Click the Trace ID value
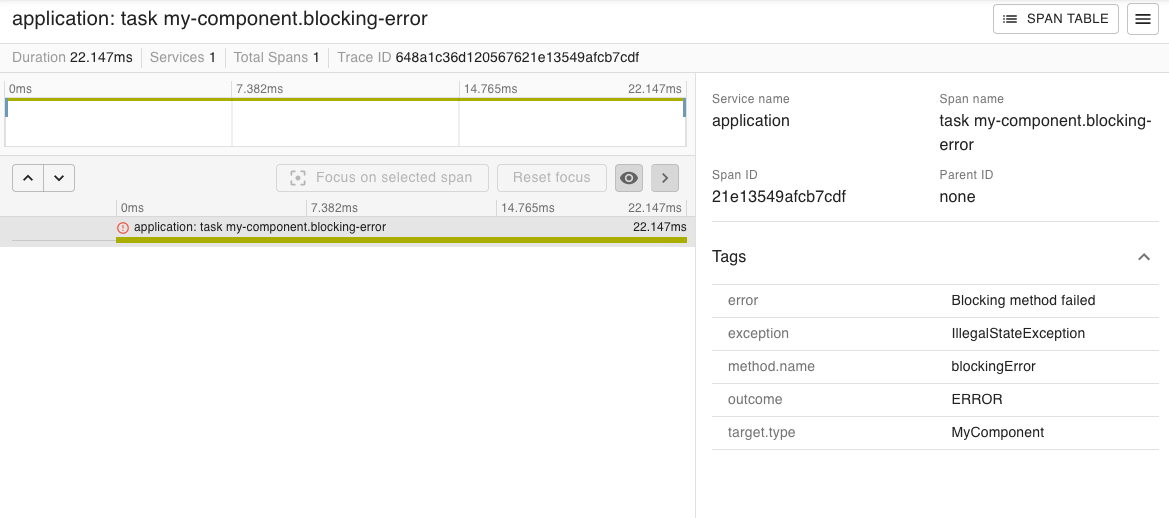Image resolution: width=1169 pixels, height=518 pixels. 517,57
